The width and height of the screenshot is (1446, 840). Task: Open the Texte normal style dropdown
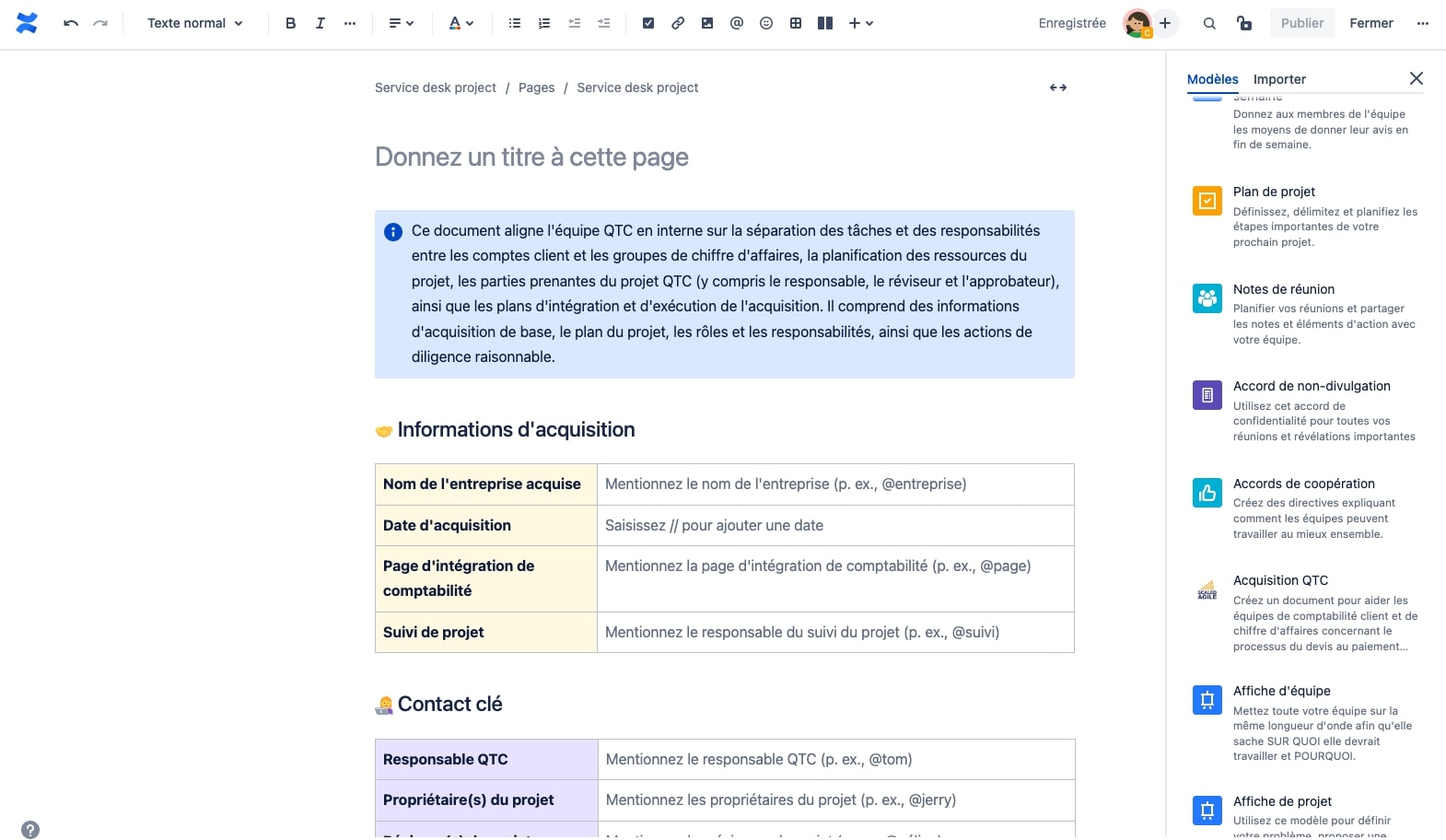pos(194,23)
